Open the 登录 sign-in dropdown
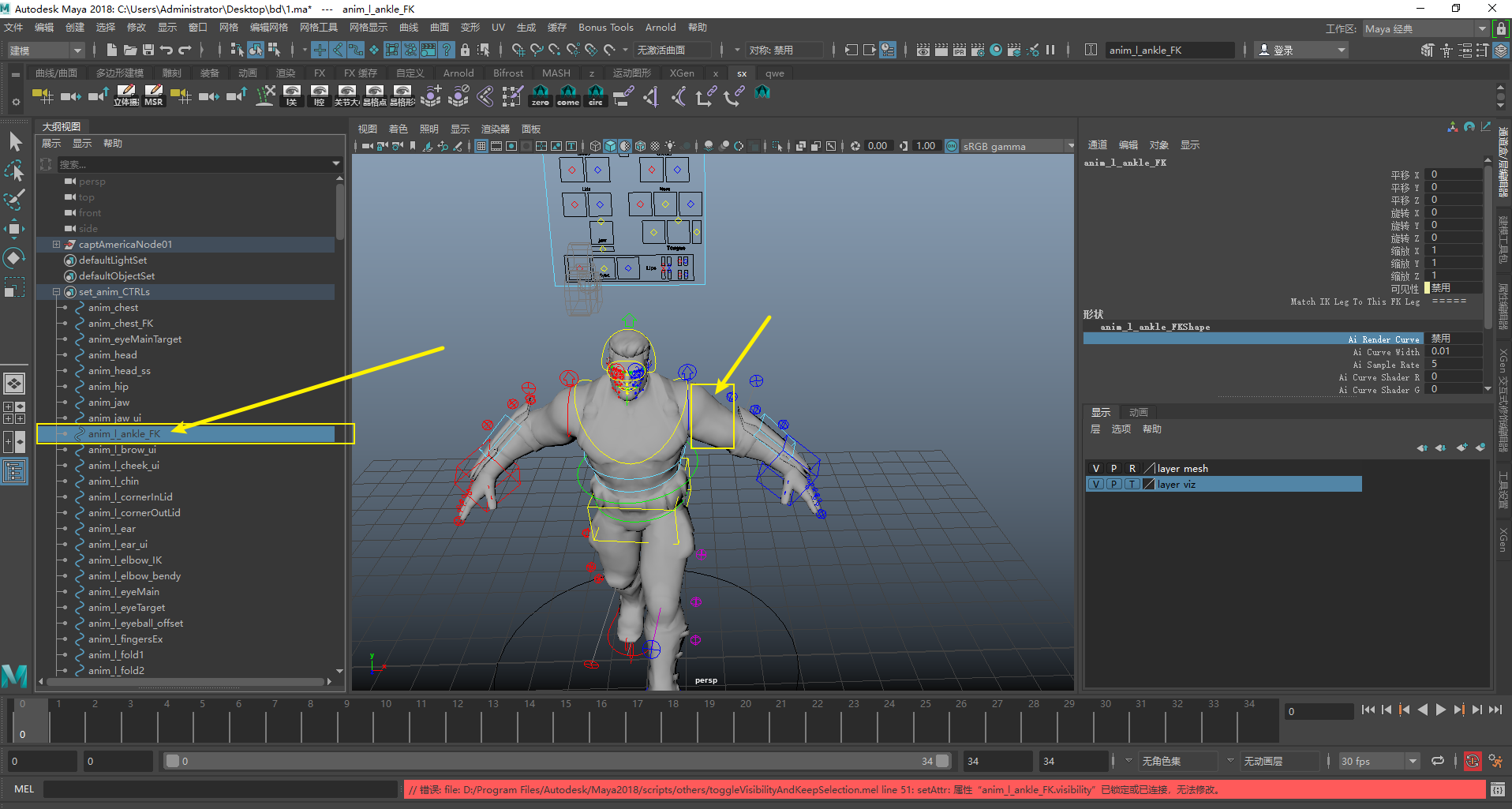Screen dimensions: 1512x809 (x=1301, y=50)
